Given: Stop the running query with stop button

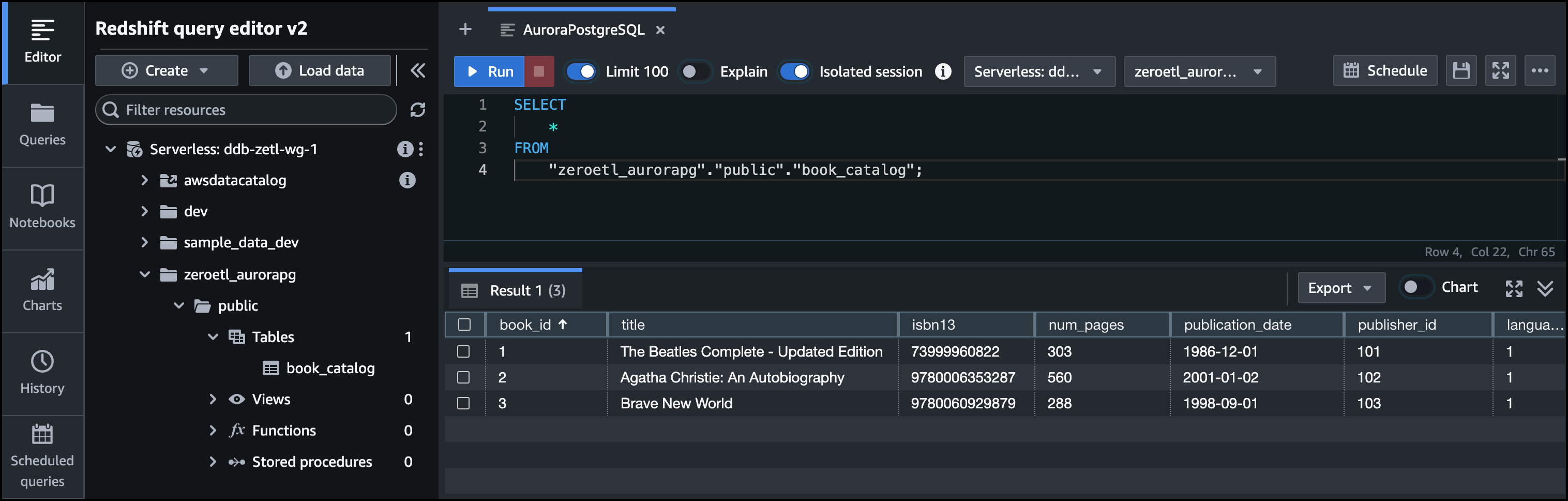Looking at the screenshot, I should pos(539,71).
